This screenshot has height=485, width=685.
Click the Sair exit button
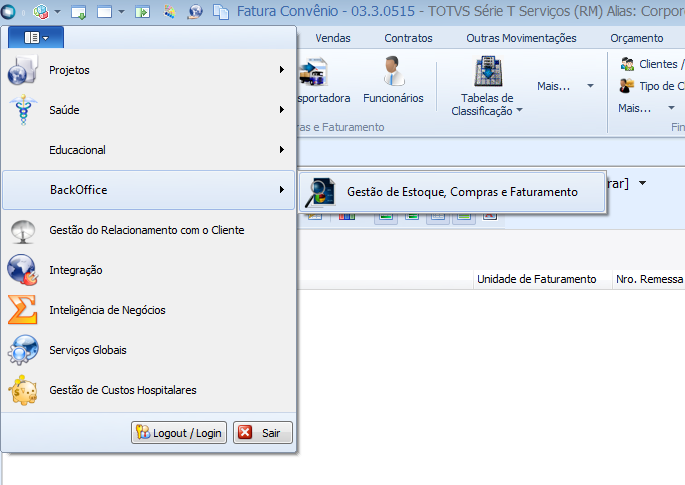263,433
